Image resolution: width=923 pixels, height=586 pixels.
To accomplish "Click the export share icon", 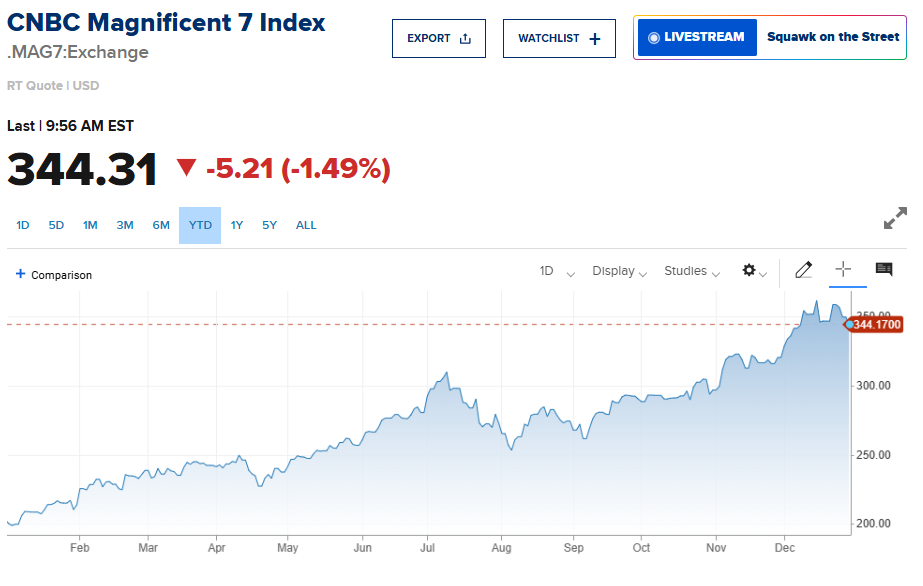I will (x=465, y=39).
